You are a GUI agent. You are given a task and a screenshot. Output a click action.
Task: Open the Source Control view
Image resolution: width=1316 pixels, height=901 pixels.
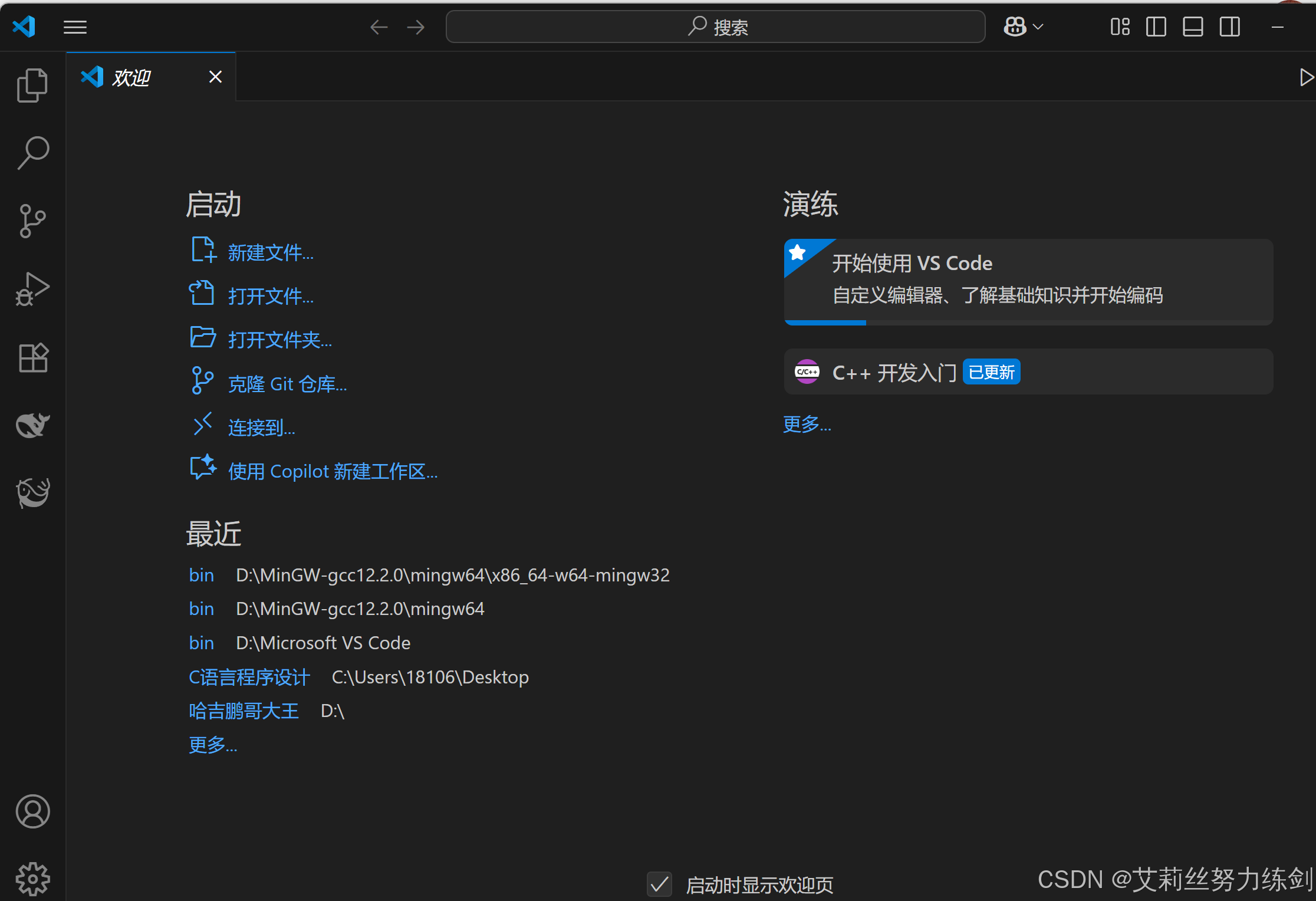click(x=32, y=221)
